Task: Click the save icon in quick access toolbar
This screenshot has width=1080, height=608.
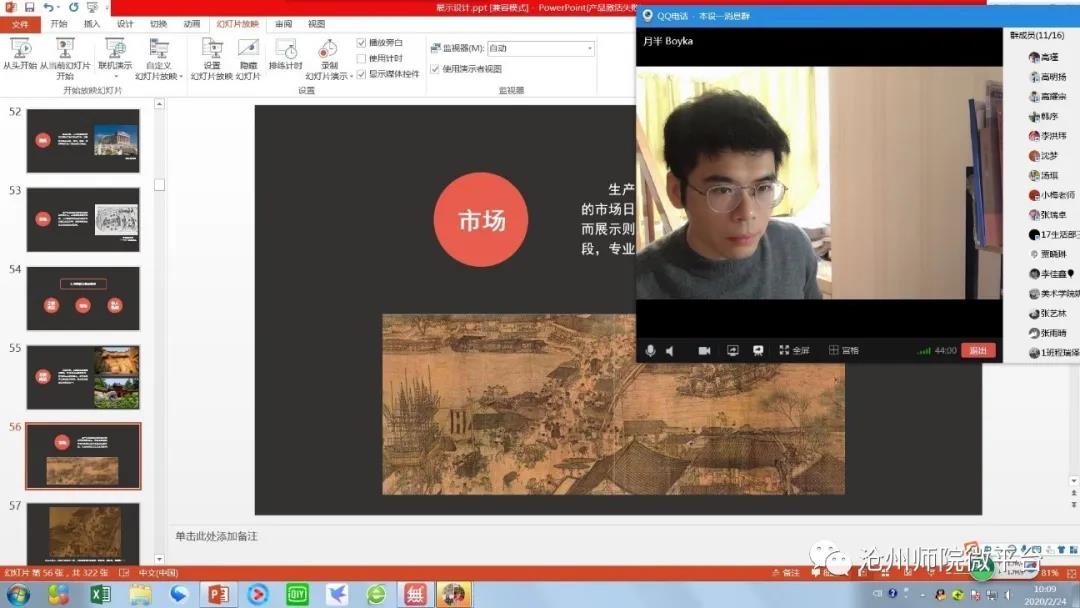Action: [x=29, y=7]
